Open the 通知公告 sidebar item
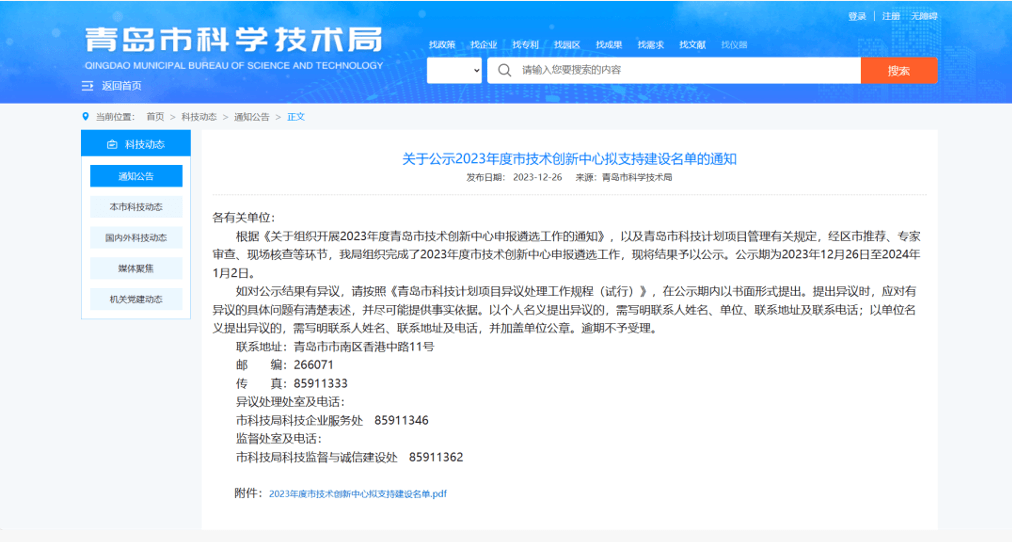The height and width of the screenshot is (542, 1012). tap(136, 176)
